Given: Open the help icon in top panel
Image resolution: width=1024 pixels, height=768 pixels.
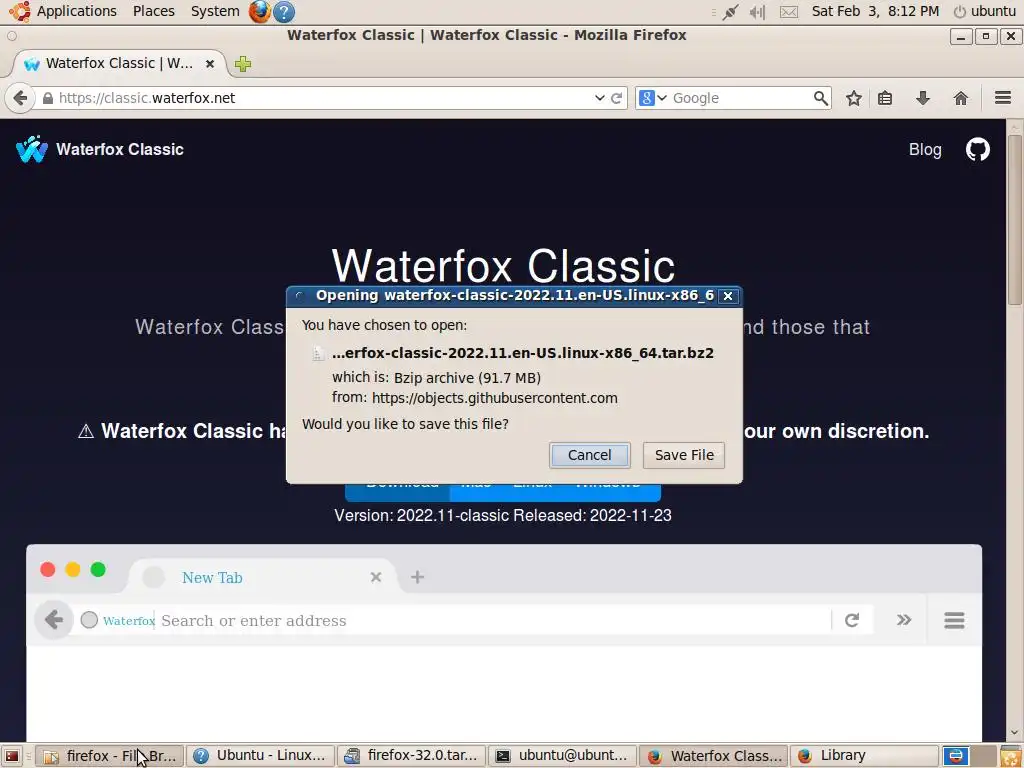Looking at the screenshot, I should (283, 12).
